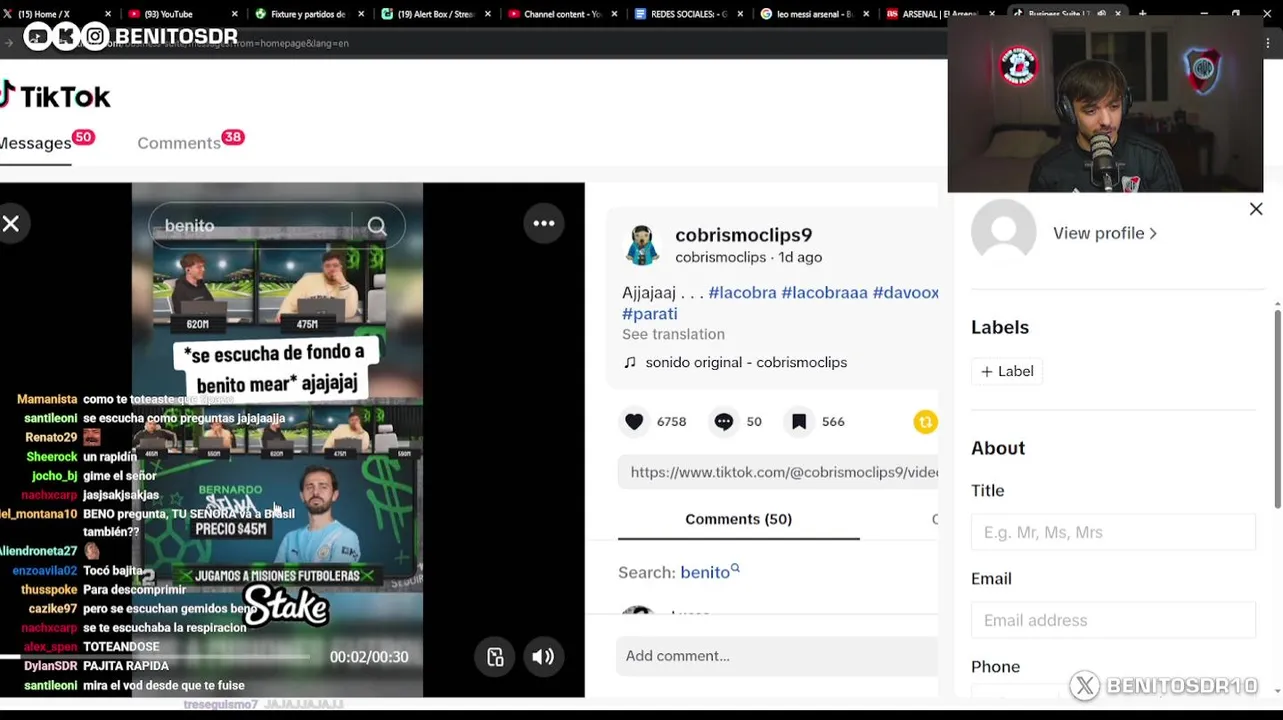Open the leo messi arsenal browser tab
The image size is (1283, 720).
pos(816,14)
